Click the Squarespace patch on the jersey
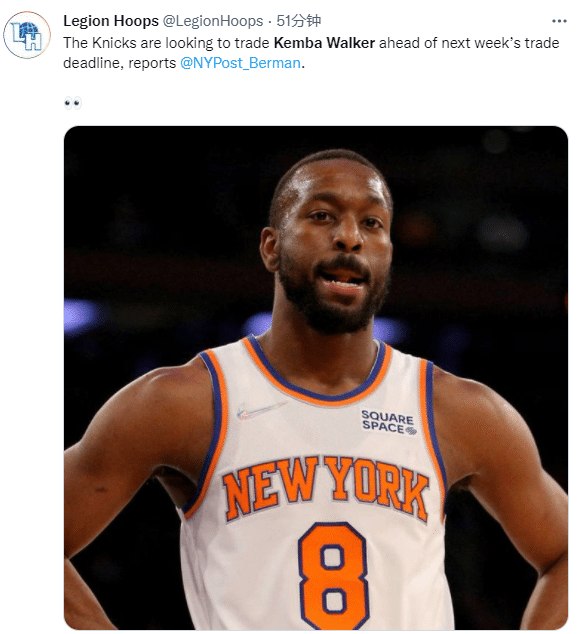 pyautogui.click(x=388, y=422)
